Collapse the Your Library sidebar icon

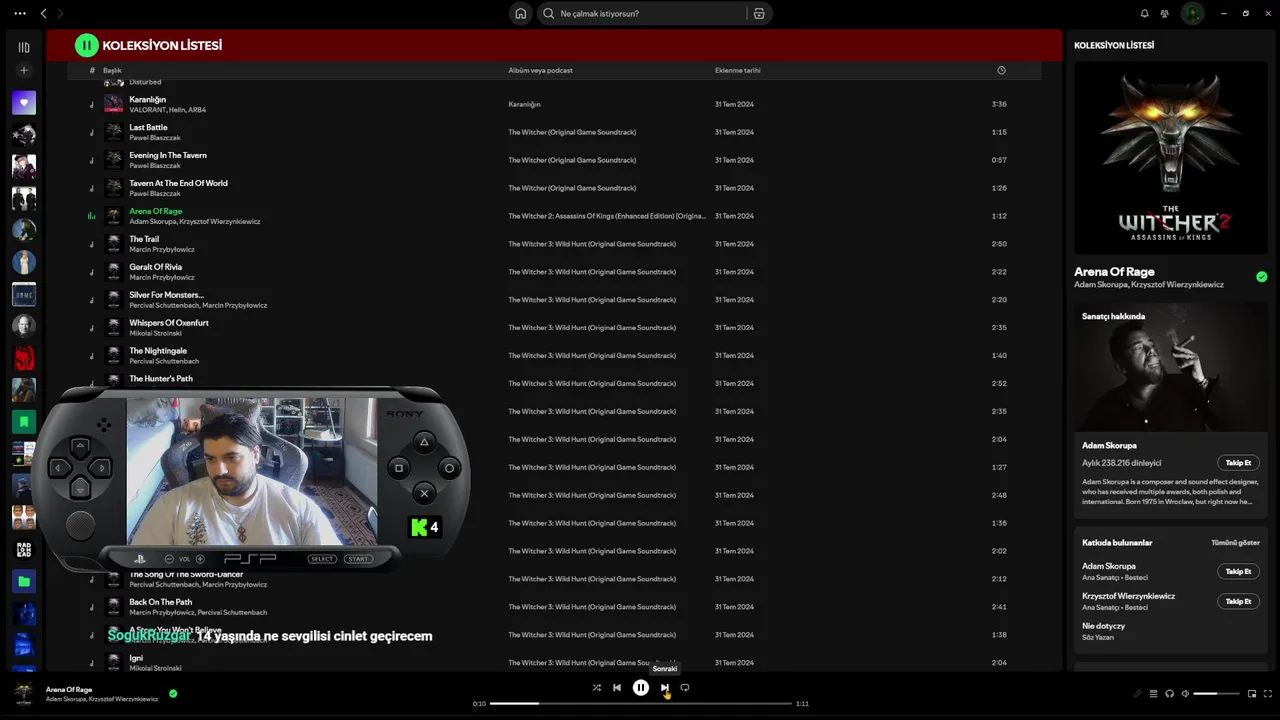[x=24, y=47]
